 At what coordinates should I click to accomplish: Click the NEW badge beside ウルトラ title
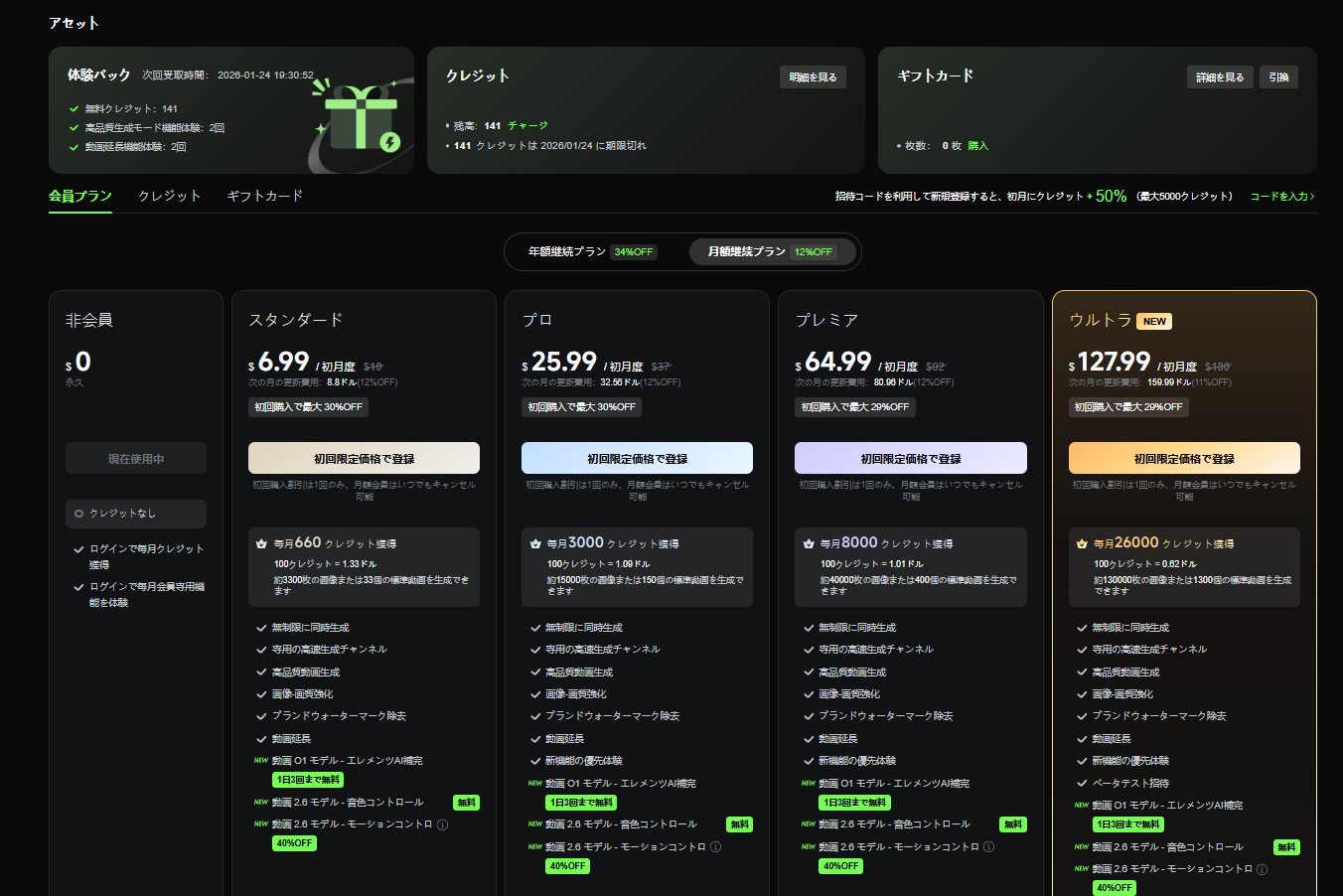[x=1154, y=322]
